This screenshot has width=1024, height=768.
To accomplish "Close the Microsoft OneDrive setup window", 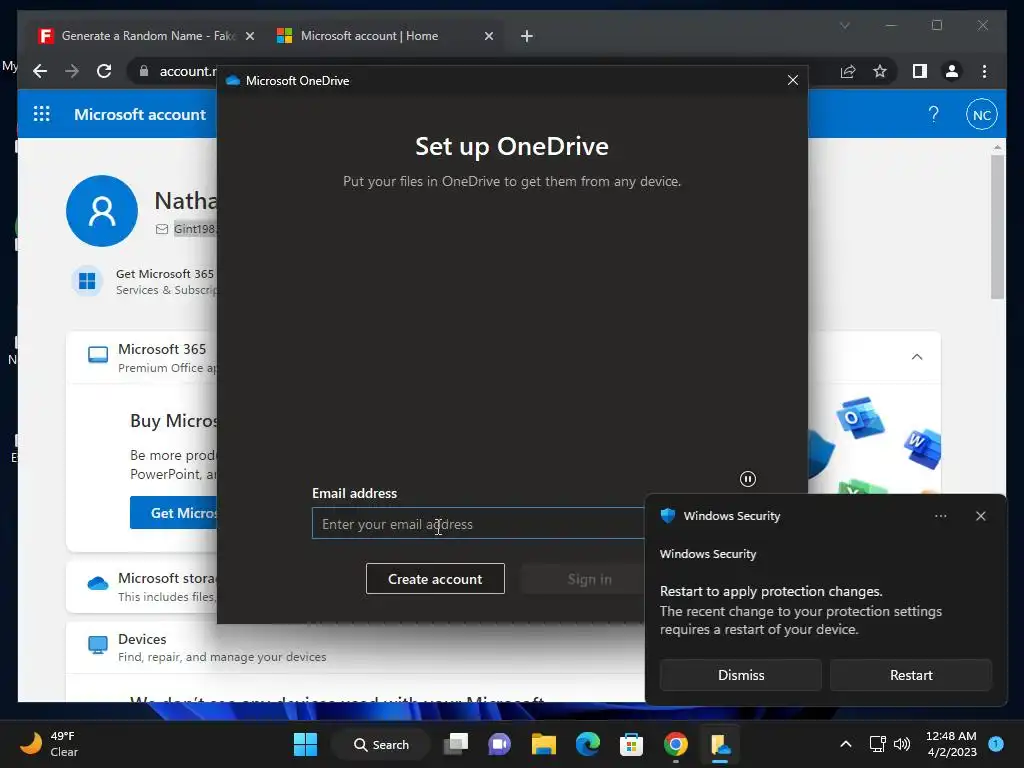I will pos(793,80).
